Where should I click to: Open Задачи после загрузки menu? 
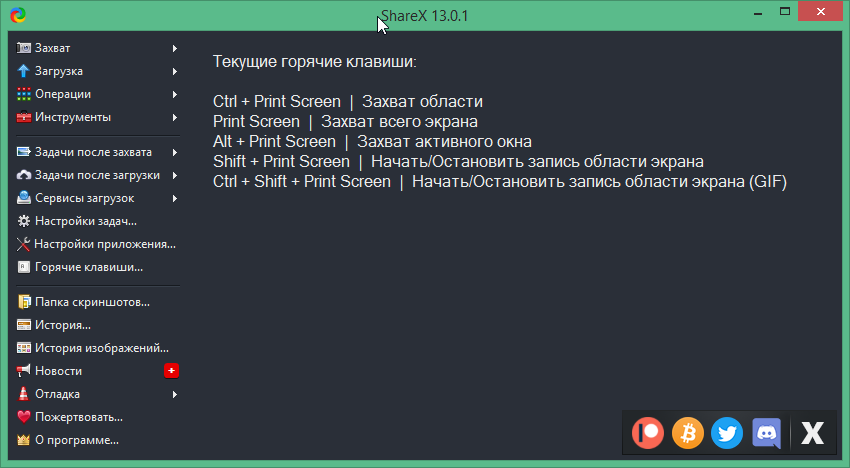click(97, 175)
